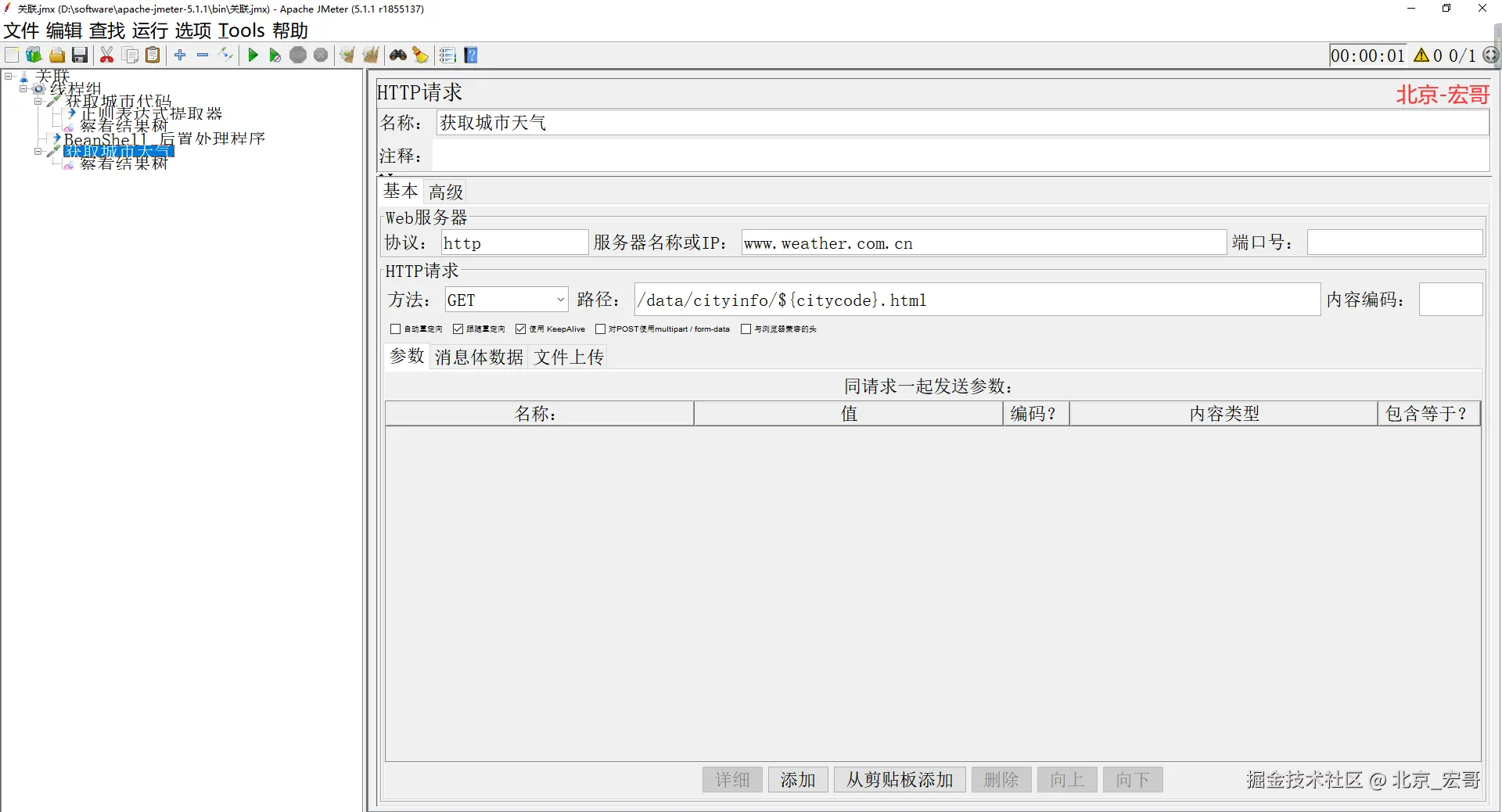Click the 路径 path field
This screenshot has width=1502, height=812.
(x=977, y=300)
